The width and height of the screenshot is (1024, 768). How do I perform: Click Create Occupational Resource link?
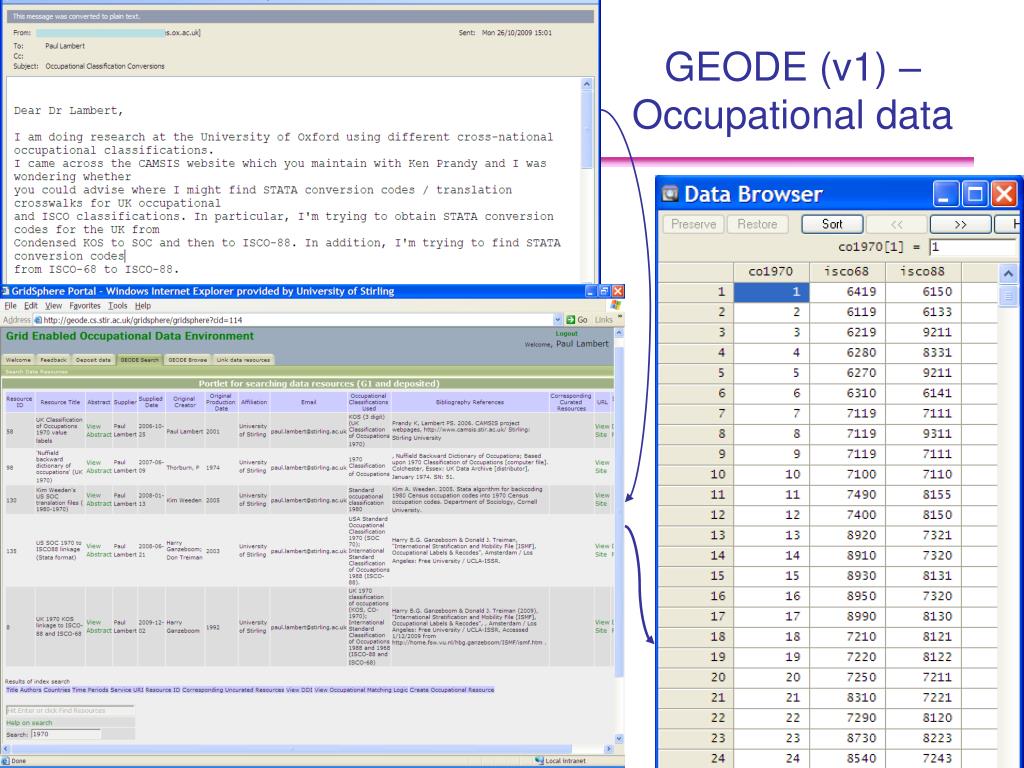(x=452, y=690)
